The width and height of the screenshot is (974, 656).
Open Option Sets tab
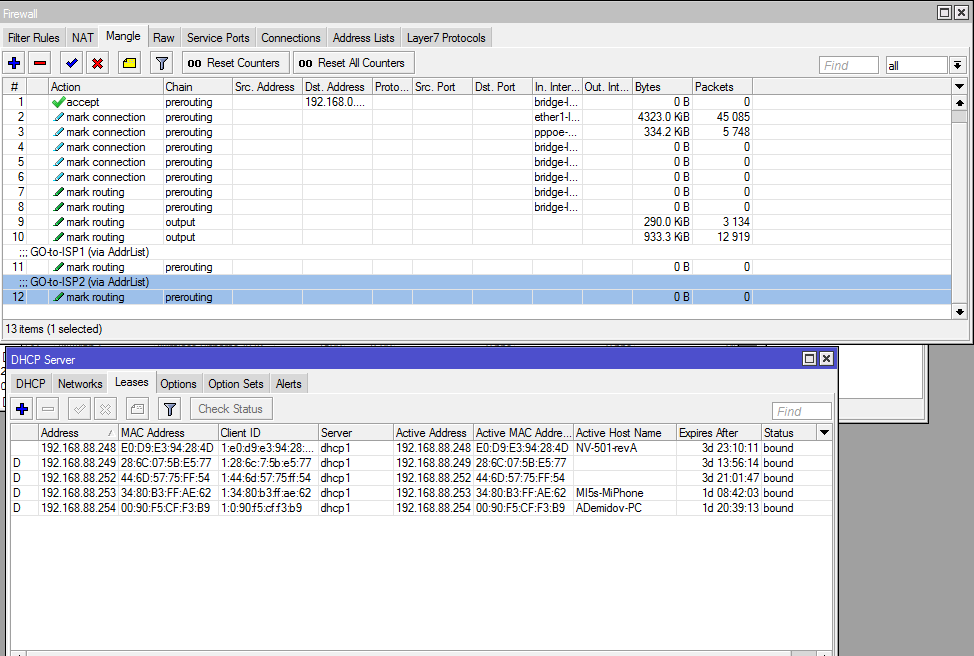(236, 384)
